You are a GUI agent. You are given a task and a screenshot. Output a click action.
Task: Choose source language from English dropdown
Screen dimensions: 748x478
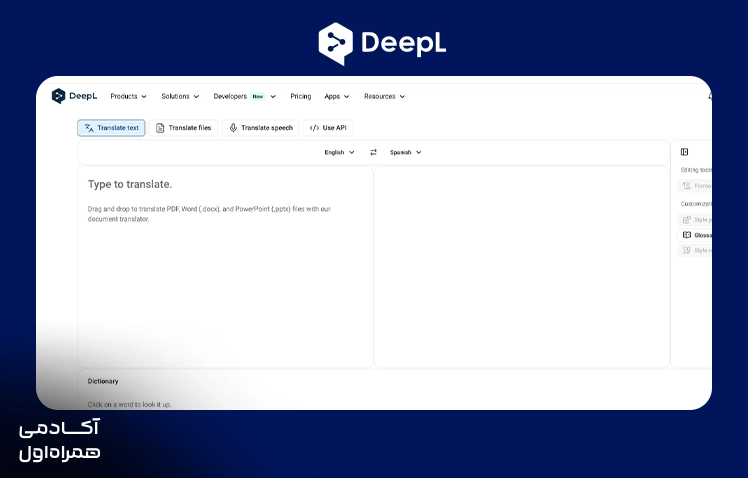(339, 152)
